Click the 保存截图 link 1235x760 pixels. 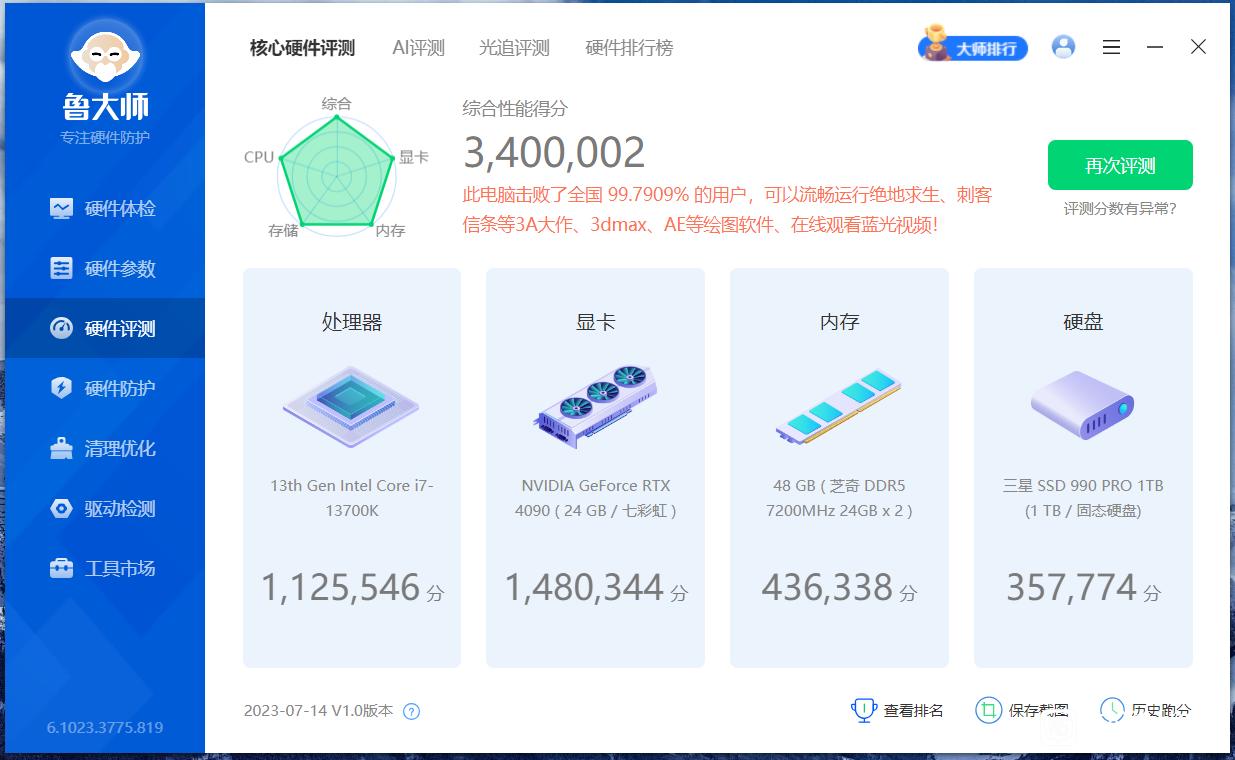[1038, 711]
